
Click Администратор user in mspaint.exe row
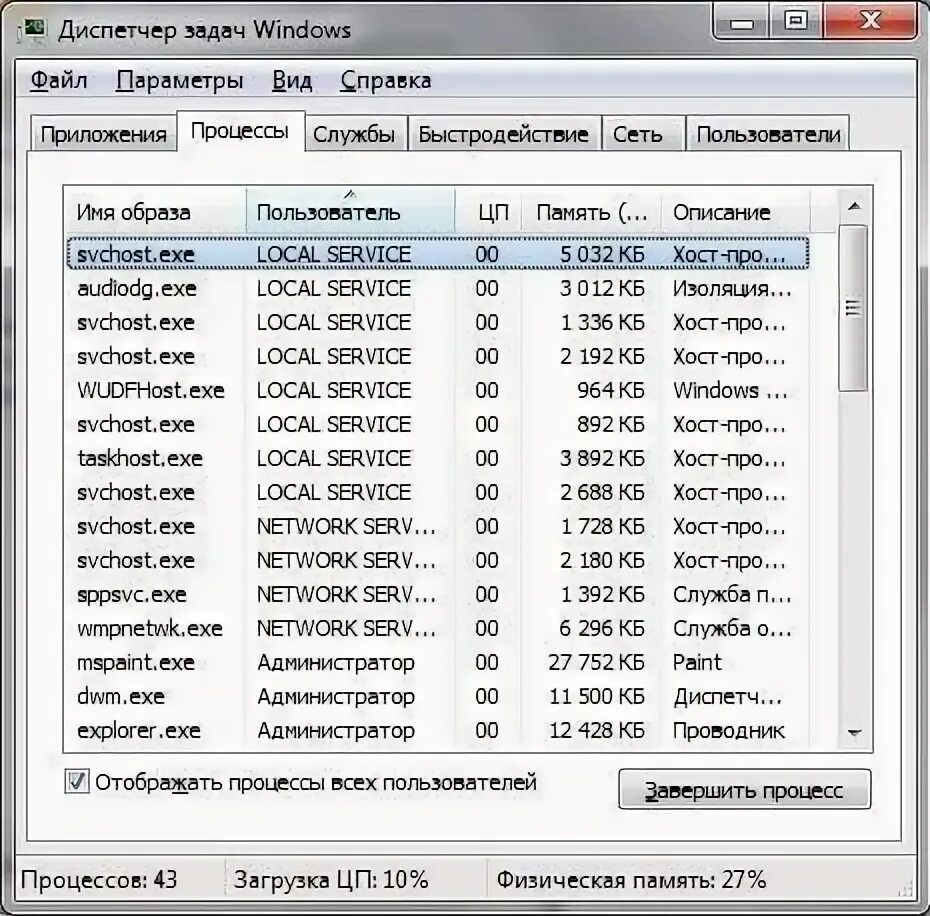[336, 662]
